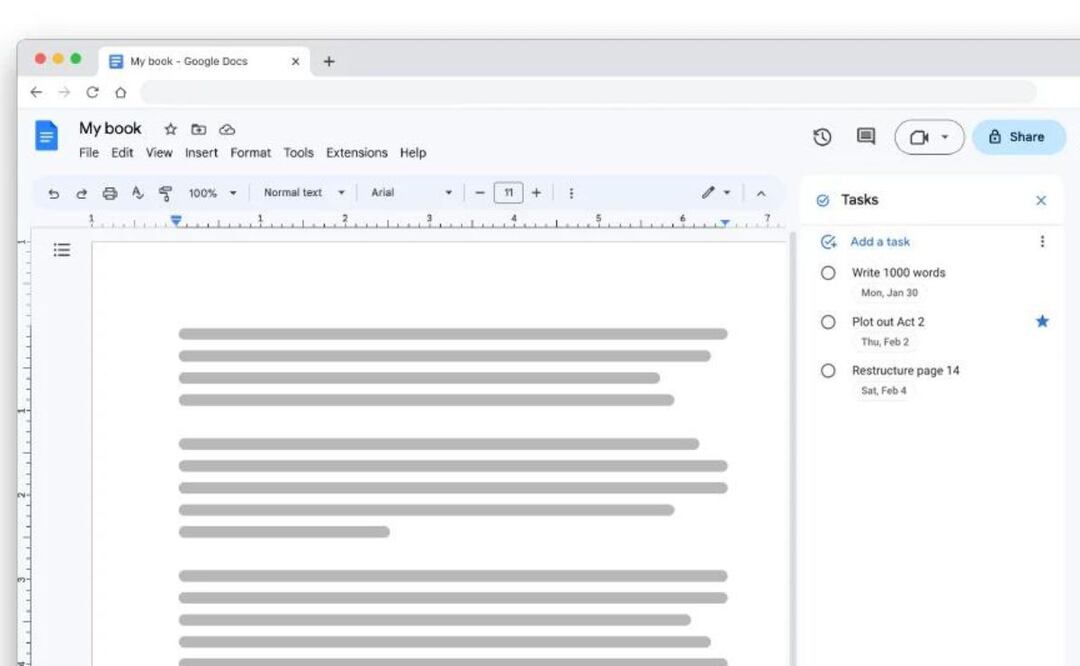Expand the Normal text style dropdown

304,193
